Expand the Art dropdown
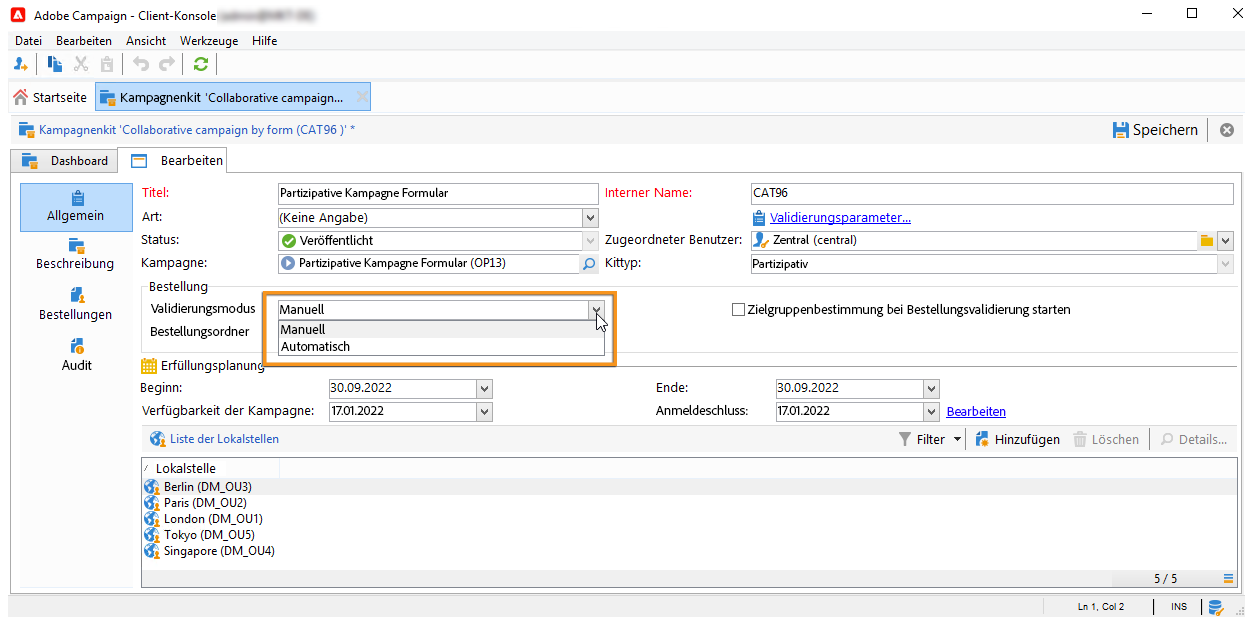1253x624 pixels. click(x=590, y=217)
